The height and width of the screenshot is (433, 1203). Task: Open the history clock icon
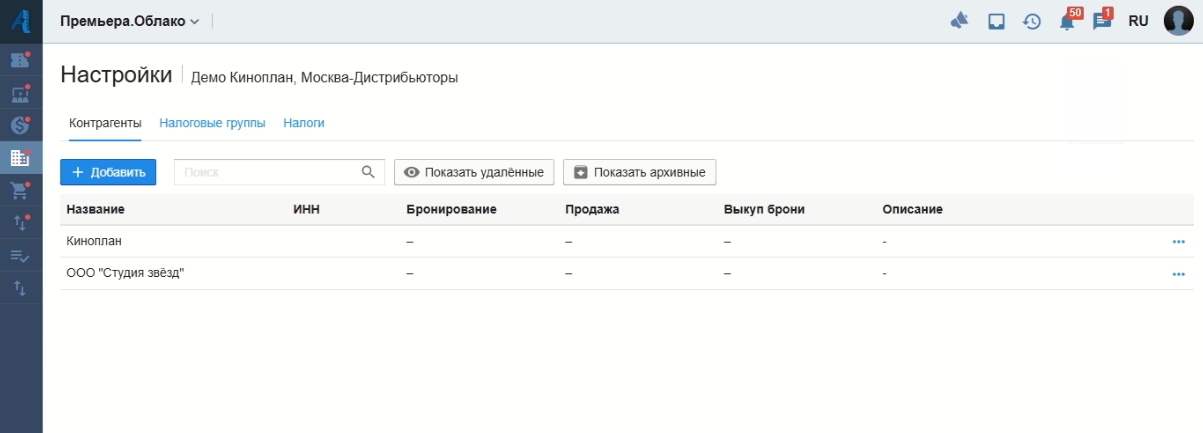pos(1032,21)
